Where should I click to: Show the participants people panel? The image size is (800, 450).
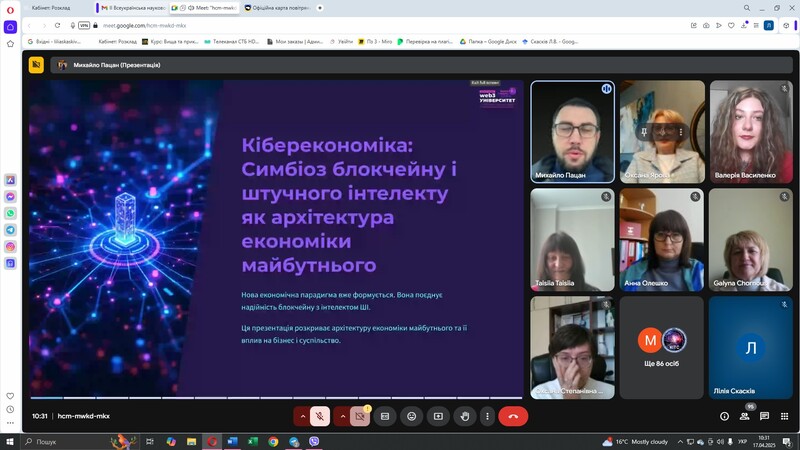pyautogui.click(x=744, y=416)
